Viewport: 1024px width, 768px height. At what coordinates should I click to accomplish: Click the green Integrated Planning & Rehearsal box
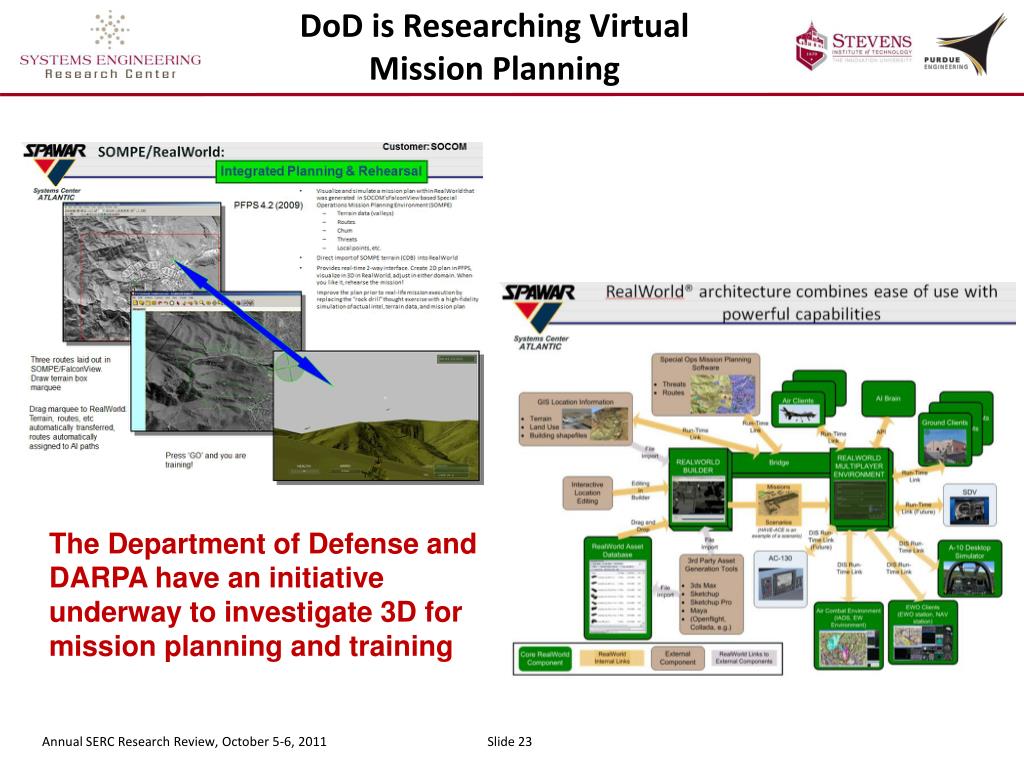[x=321, y=171]
